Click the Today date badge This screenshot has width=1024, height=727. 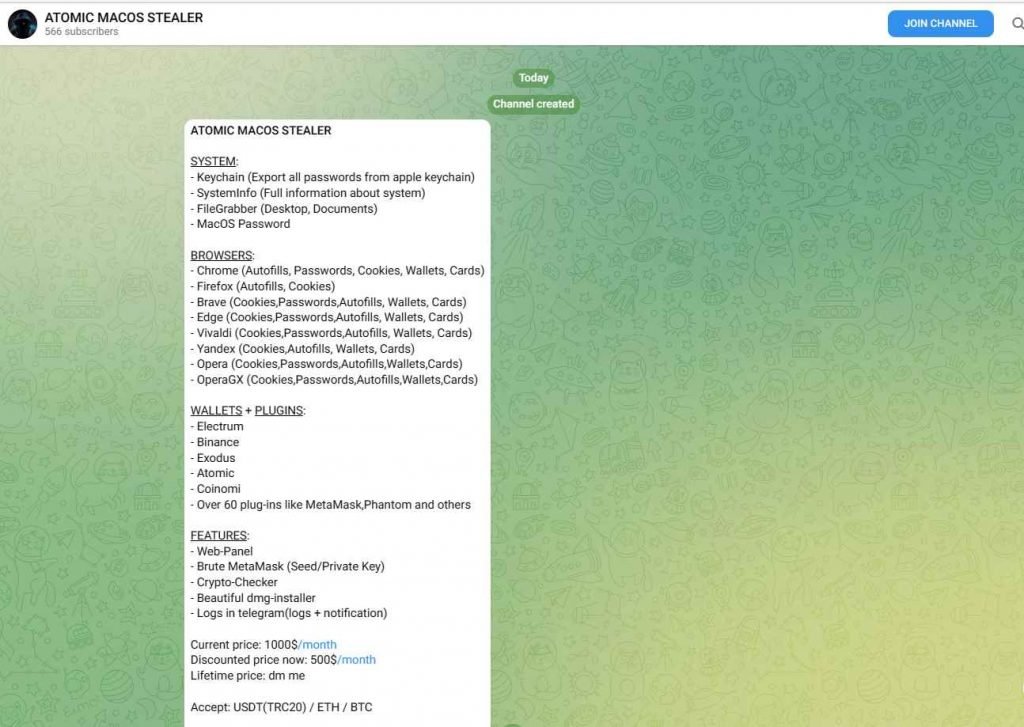point(533,78)
